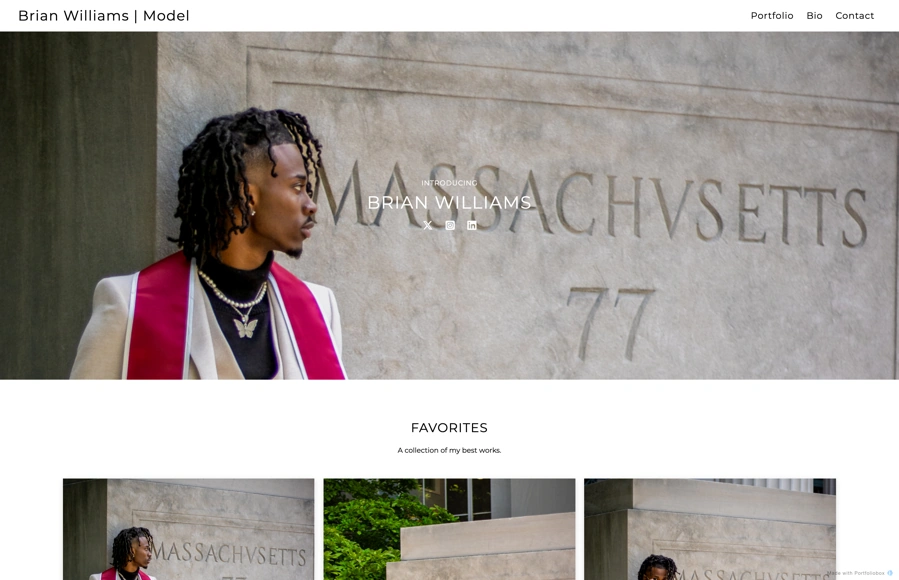Screen dimensions: 899x580
Task: Click the BRIAN WILLIAMS hero heading
Action: coord(450,202)
